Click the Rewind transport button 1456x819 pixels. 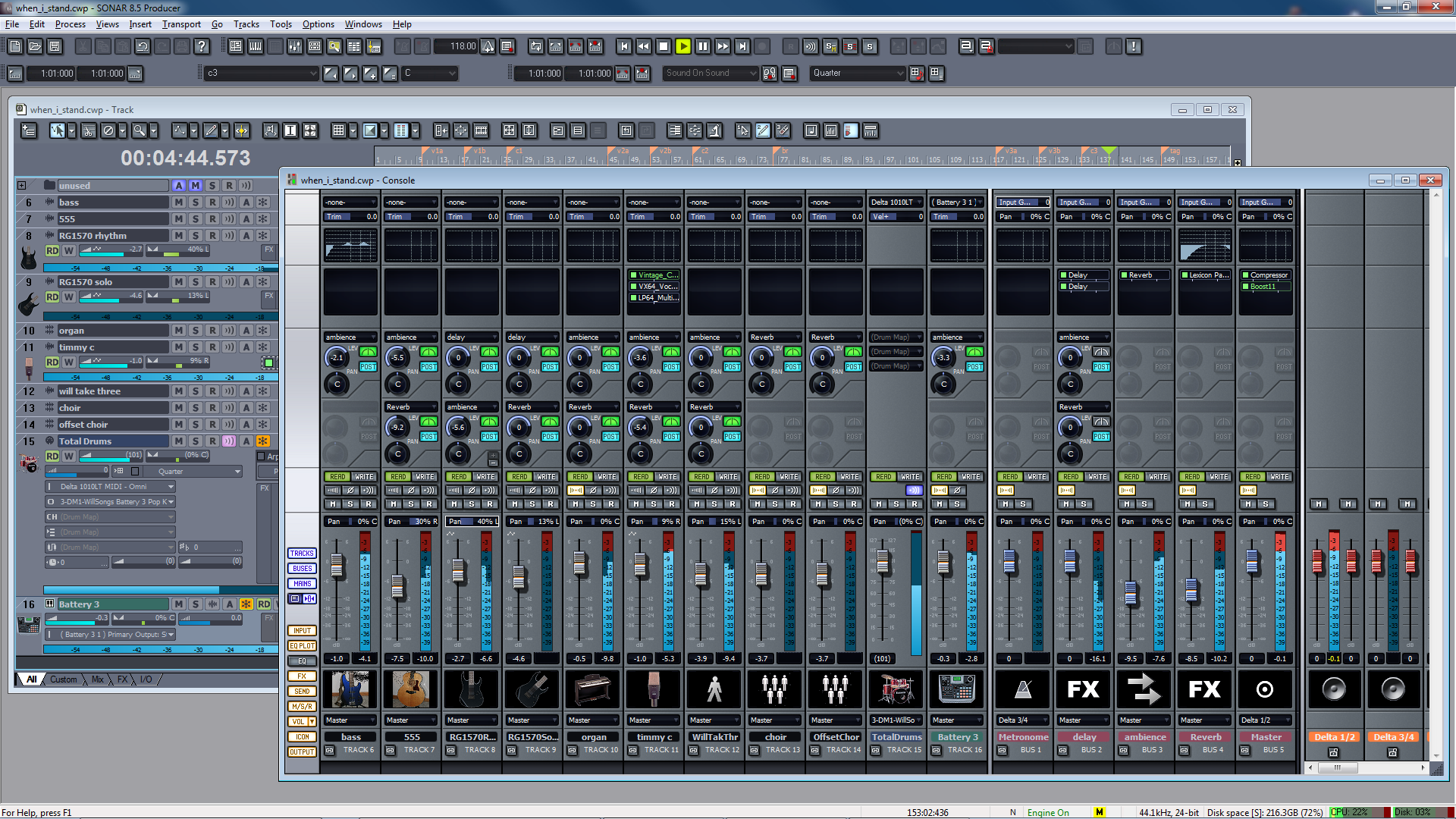(x=644, y=46)
